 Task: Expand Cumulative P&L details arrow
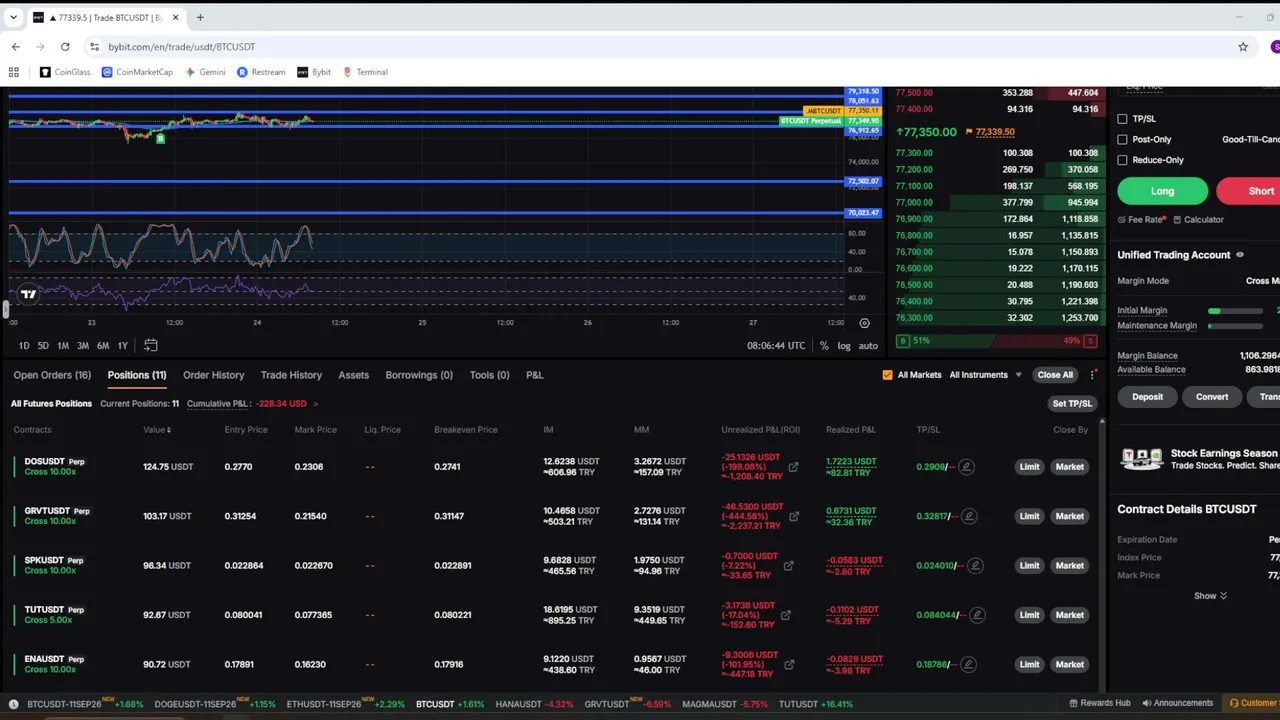(315, 404)
